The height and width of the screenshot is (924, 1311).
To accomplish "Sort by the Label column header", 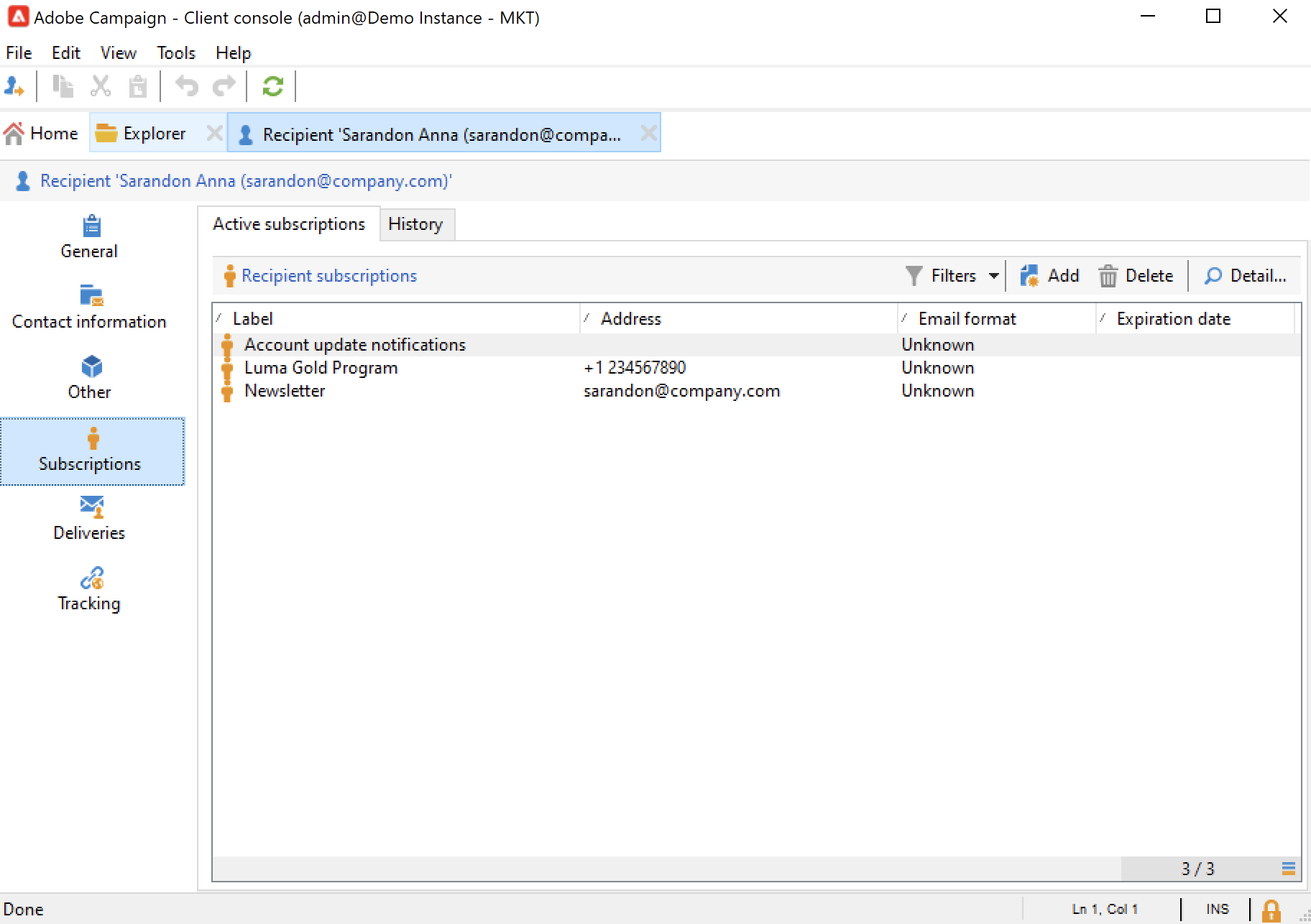I will [396, 319].
